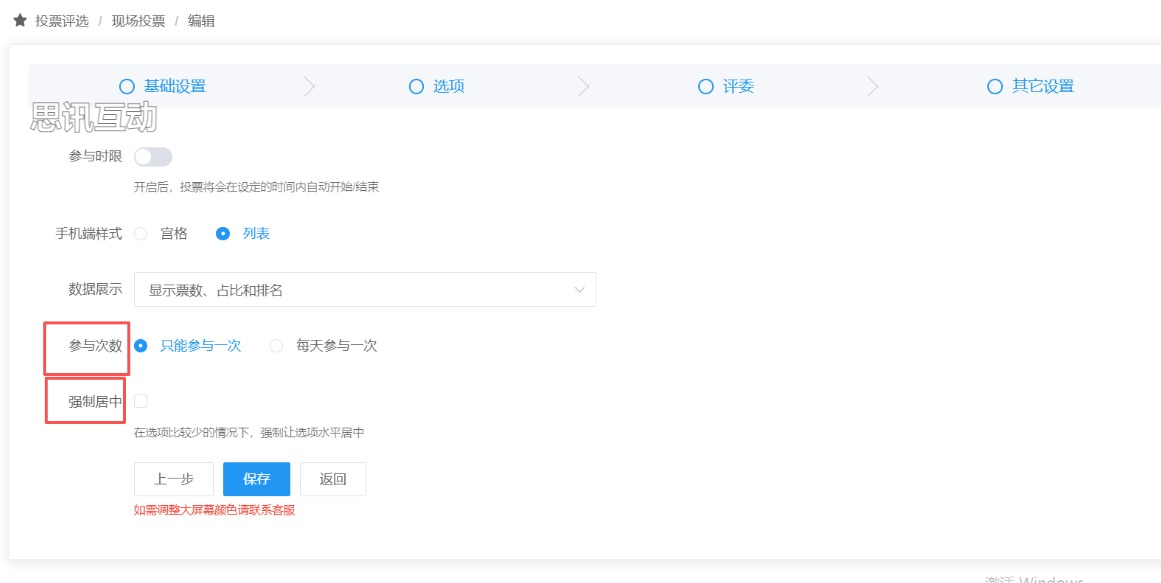Screen dimensions: 1161x583
Task: Click the star icon beside 投票评选
Action: (x=19, y=20)
